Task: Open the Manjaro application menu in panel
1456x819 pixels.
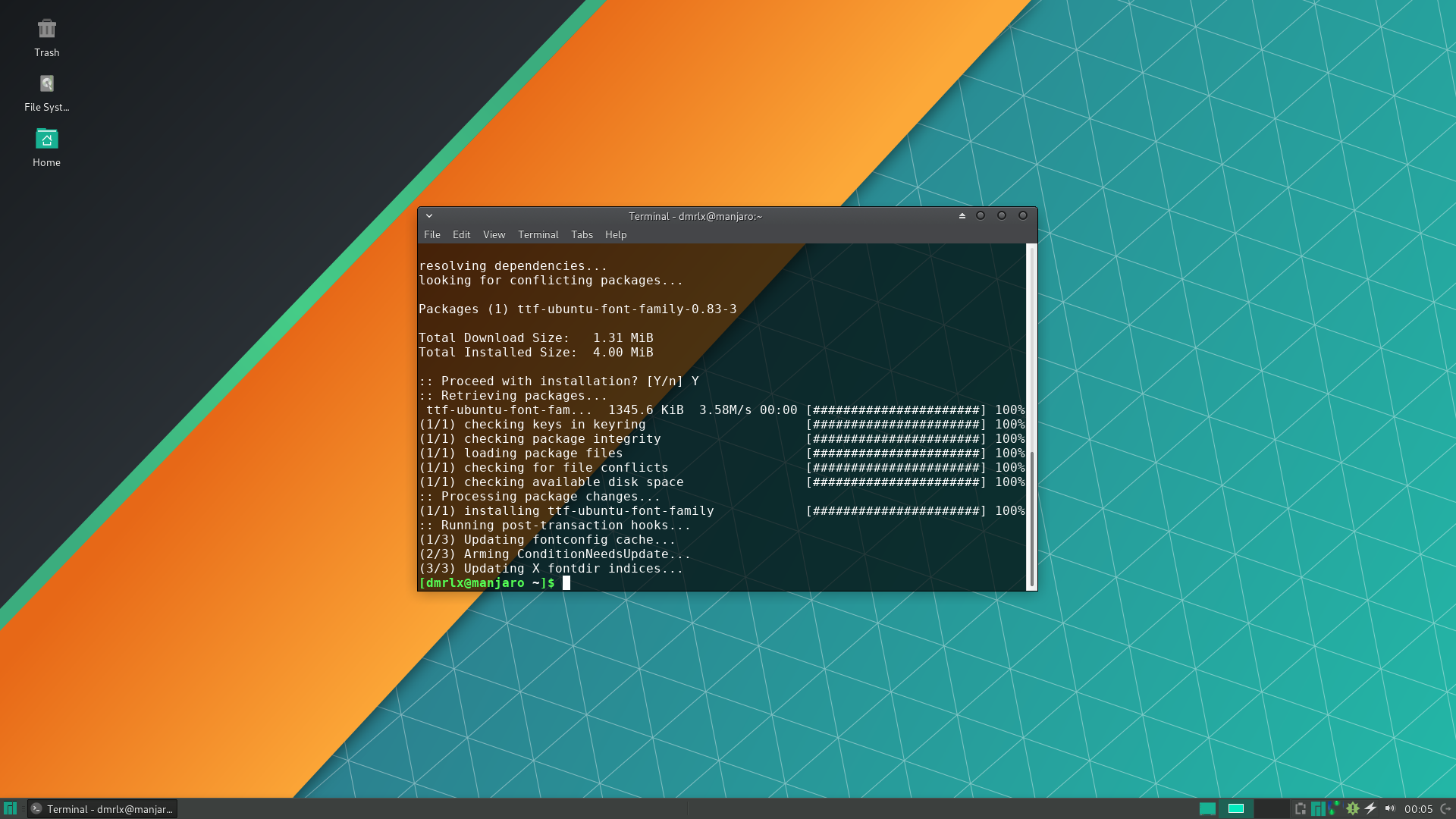Action: [x=10, y=808]
